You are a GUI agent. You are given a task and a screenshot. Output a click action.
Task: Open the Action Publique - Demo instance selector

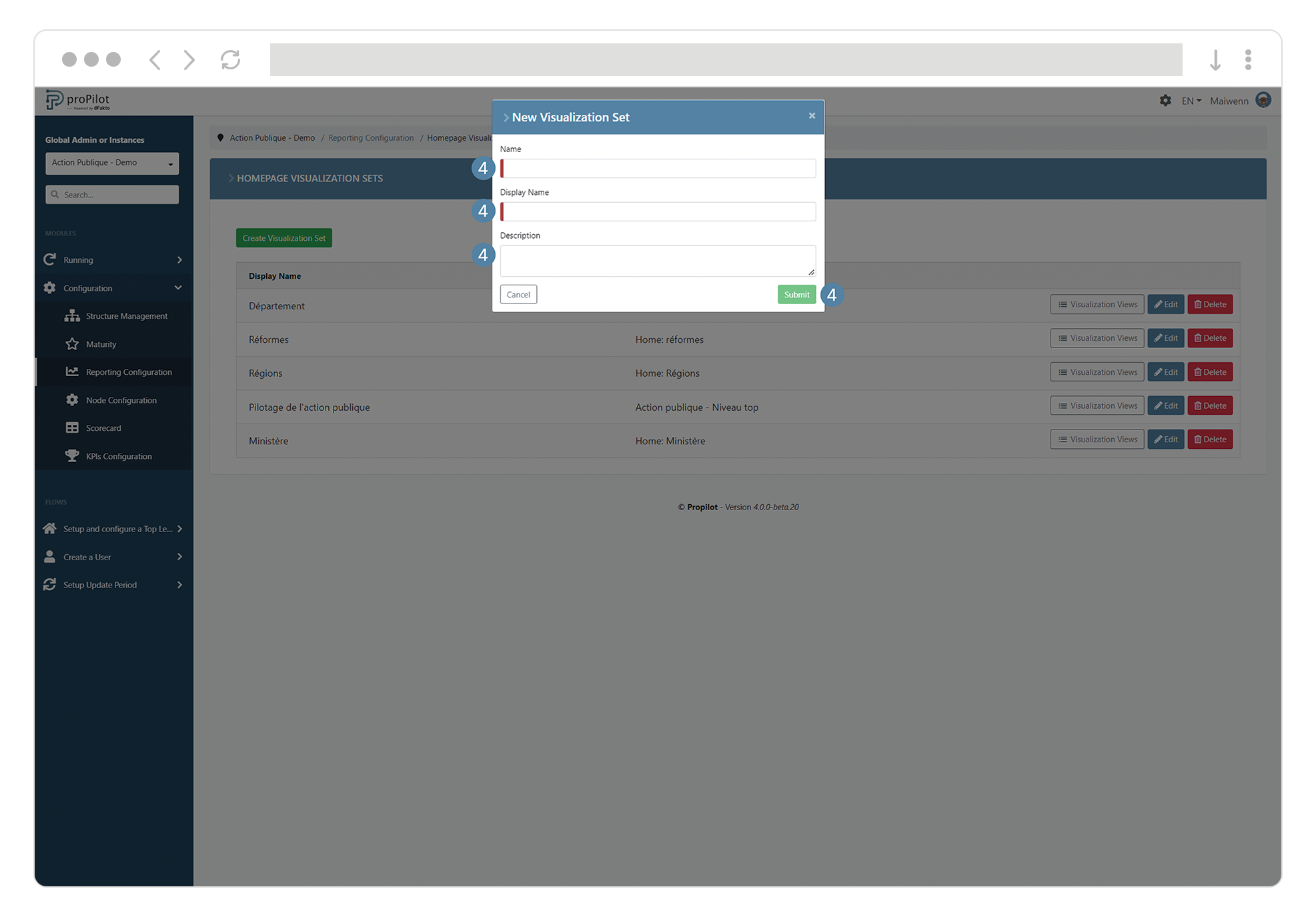(111, 163)
